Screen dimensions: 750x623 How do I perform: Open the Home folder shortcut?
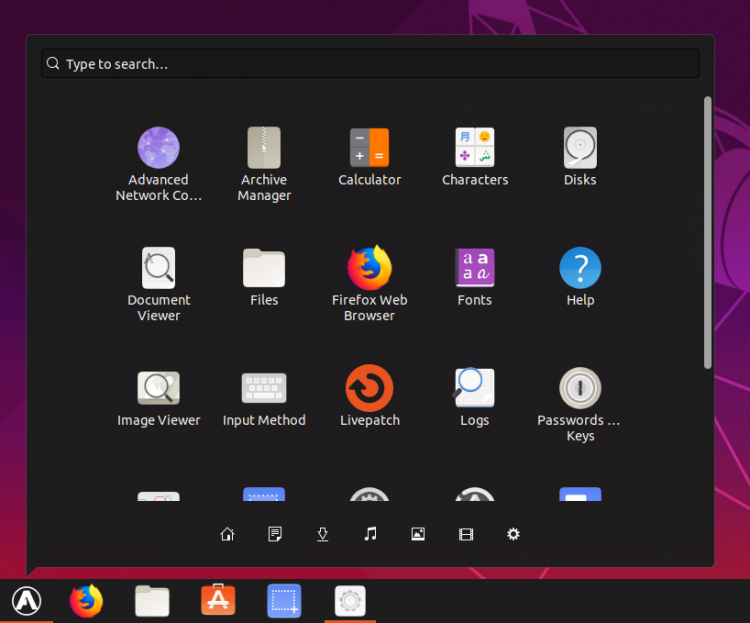(227, 534)
